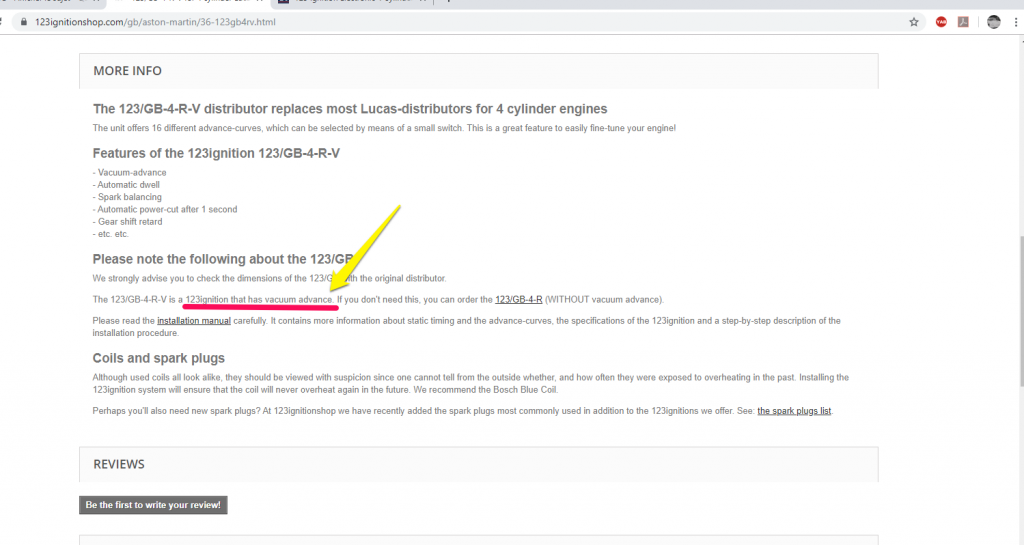Click the MORE INFO section header
The image size is (1024, 545).
479,70
